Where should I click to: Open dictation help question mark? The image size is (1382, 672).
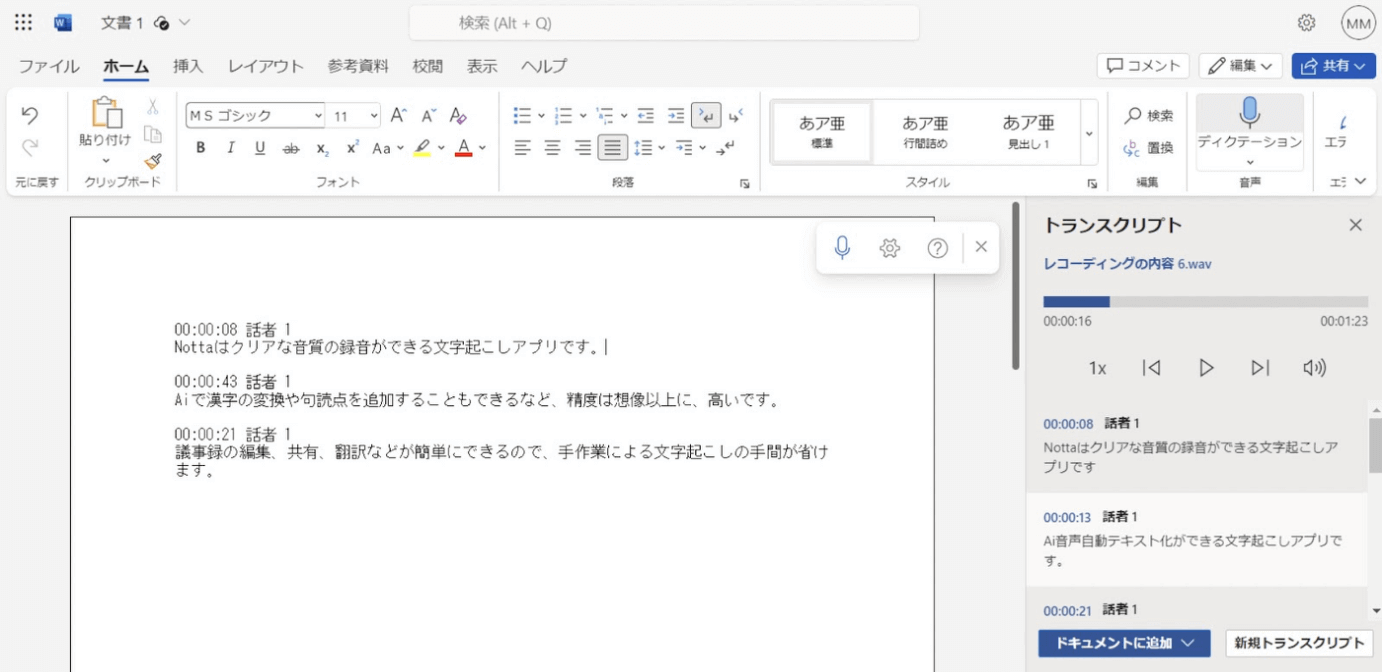937,248
